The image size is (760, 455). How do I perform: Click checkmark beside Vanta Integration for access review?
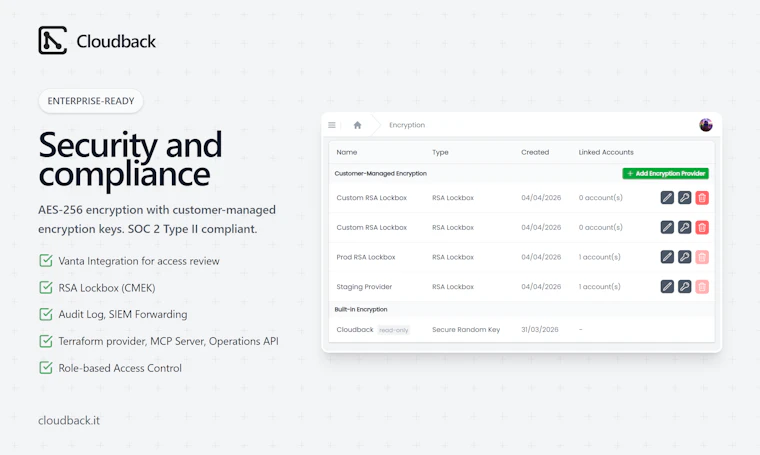click(x=46, y=261)
